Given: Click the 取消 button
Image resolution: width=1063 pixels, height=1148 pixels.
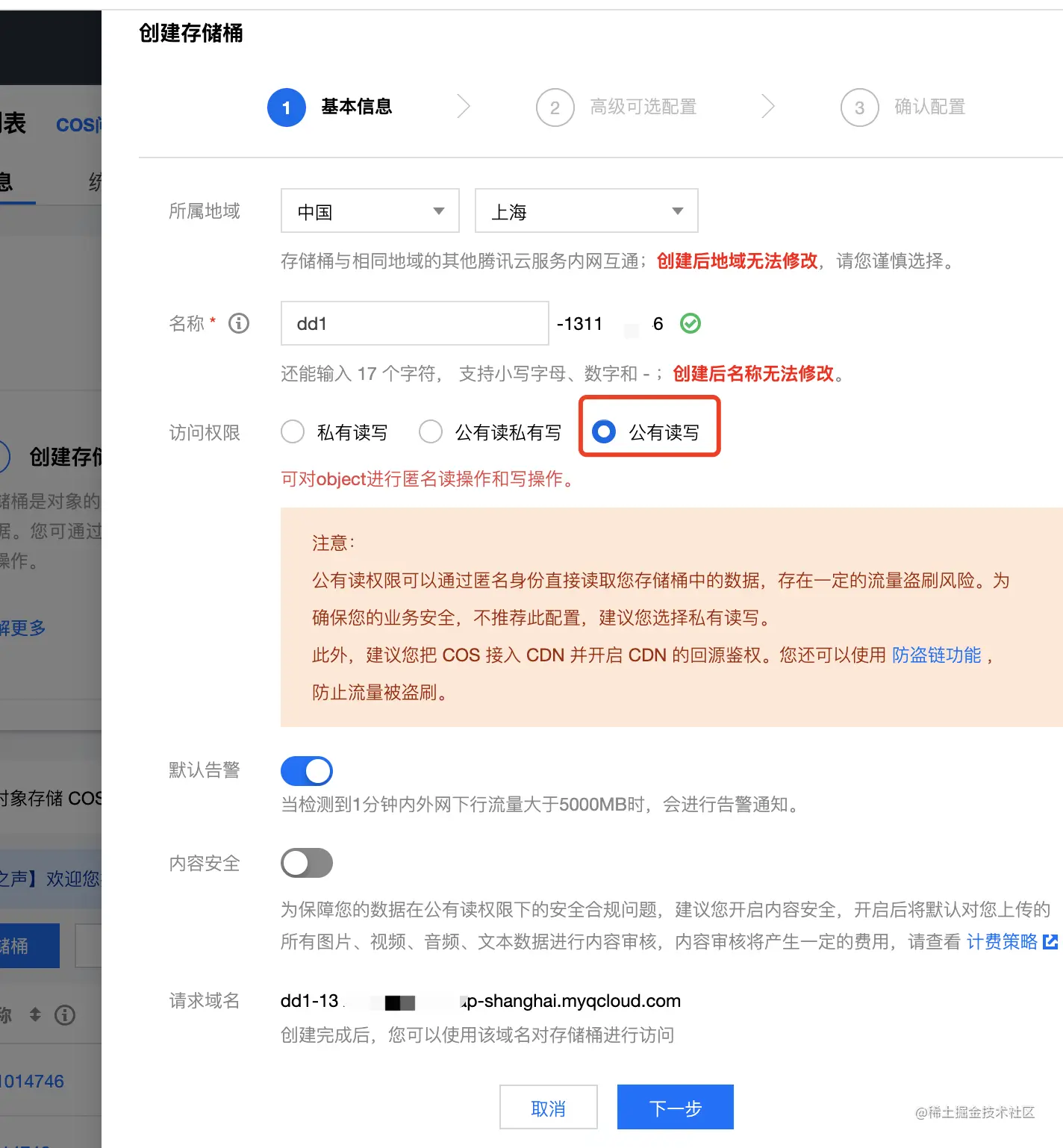Looking at the screenshot, I should (549, 1107).
